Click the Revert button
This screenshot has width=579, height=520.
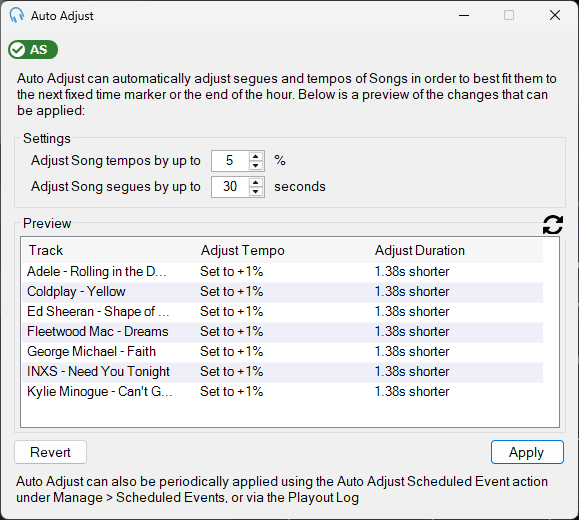[51, 452]
